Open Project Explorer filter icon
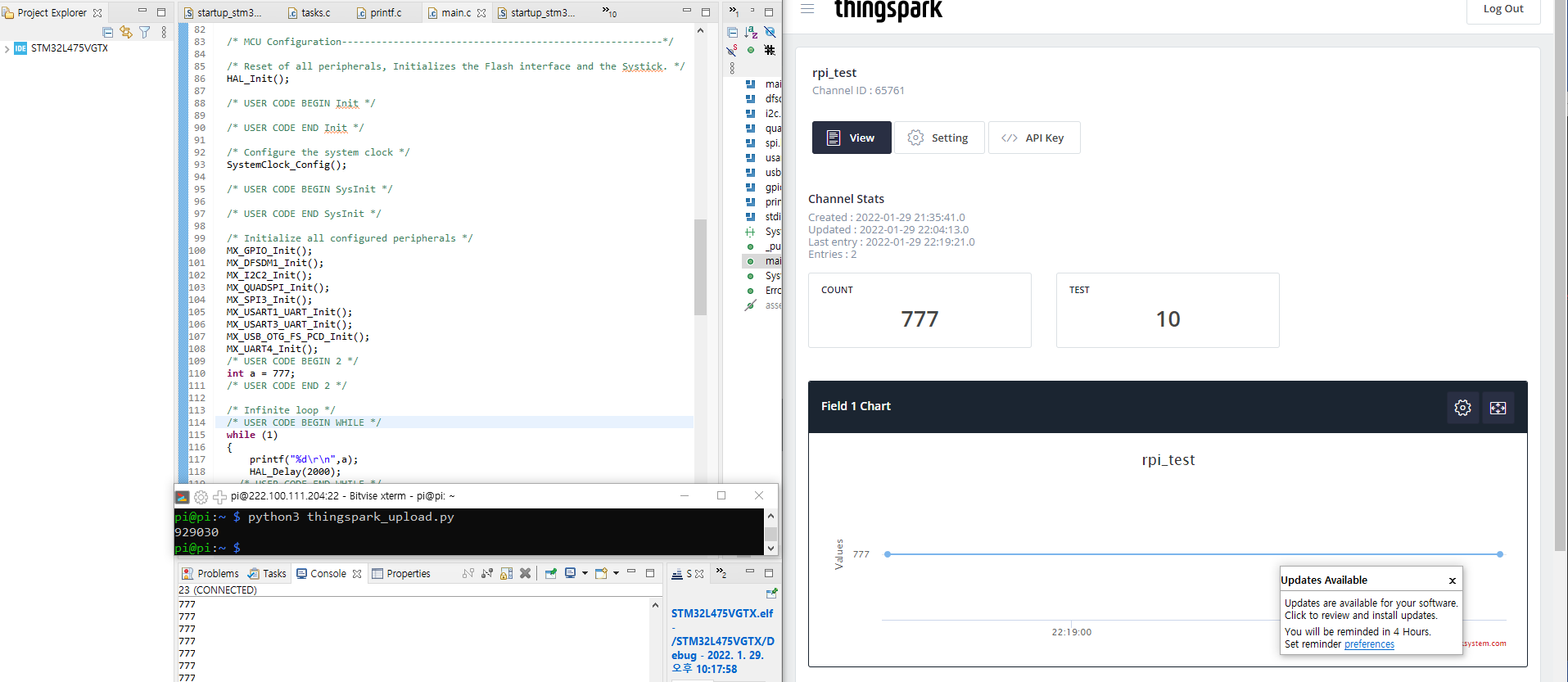 click(x=145, y=32)
